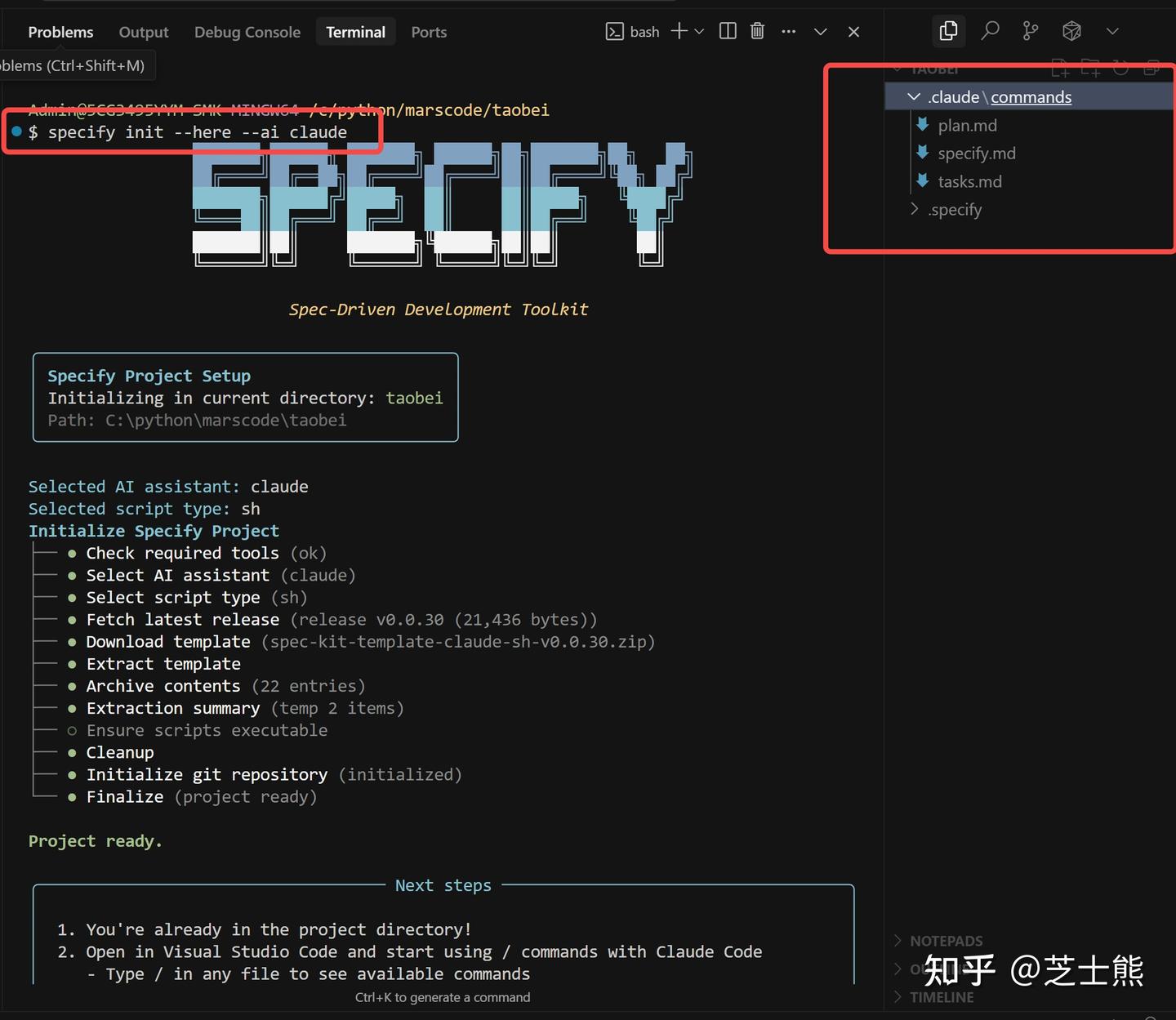
Task: Toggle maximize the terminal panel
Action: click(820, 30)
